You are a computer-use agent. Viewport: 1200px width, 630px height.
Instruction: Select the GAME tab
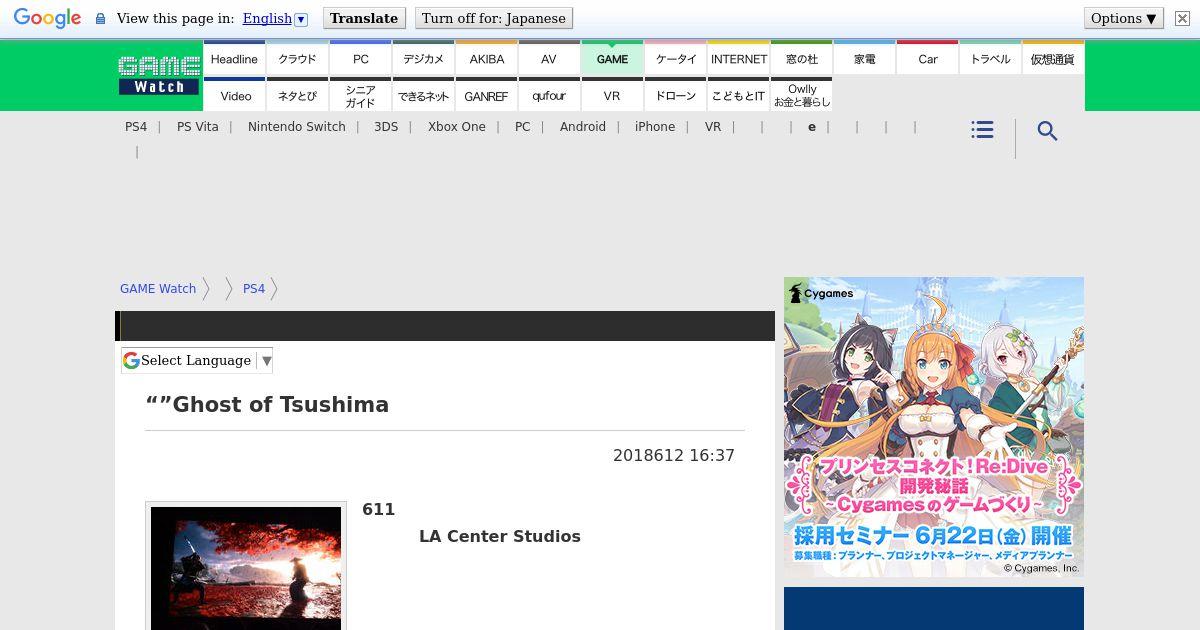click(x=612, y=58)
